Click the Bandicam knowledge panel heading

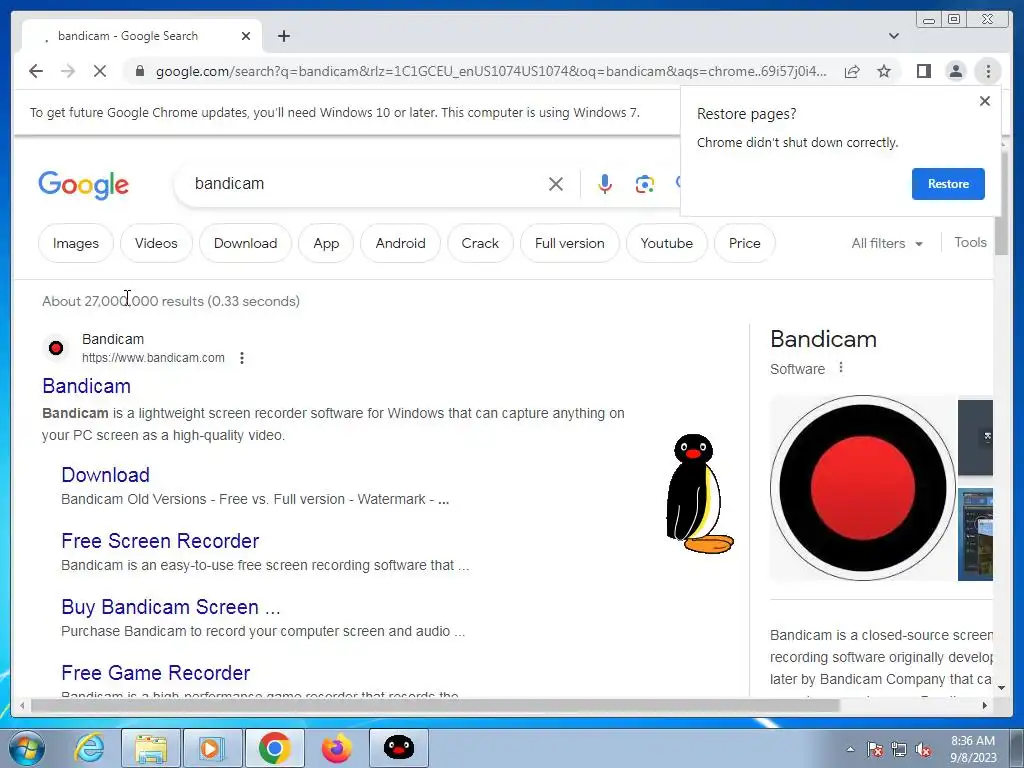click(x=823, y=339)
